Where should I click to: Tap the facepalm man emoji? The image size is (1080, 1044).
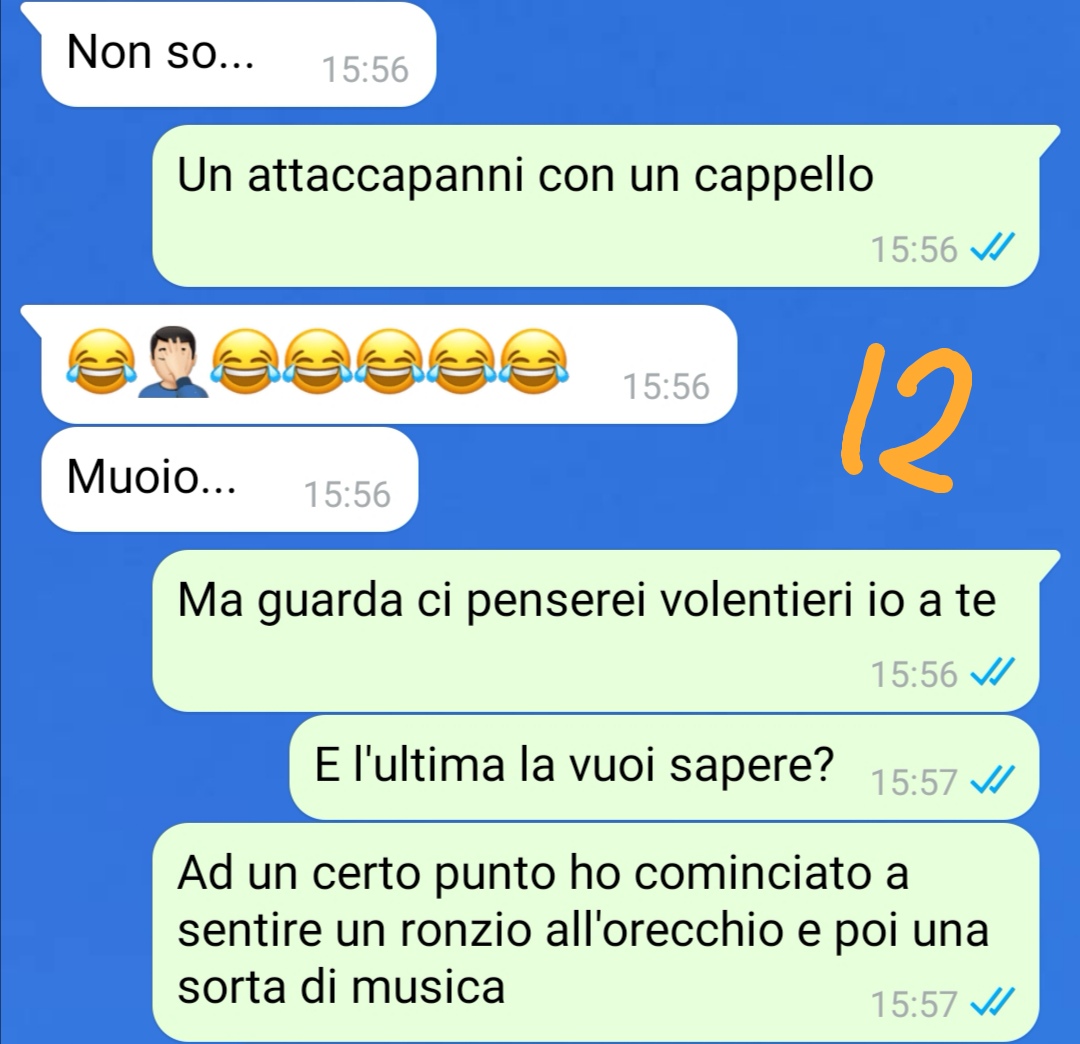[173, 362]
